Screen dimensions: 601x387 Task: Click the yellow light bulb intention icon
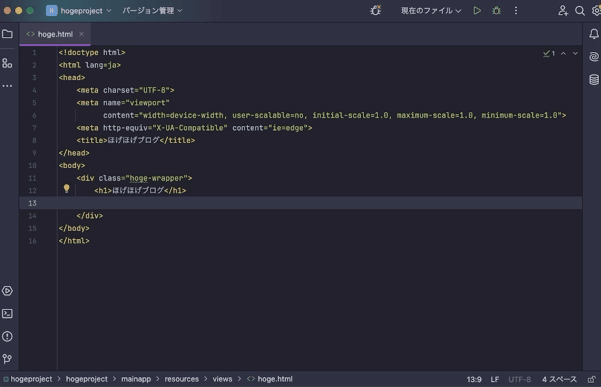point(67,189)
